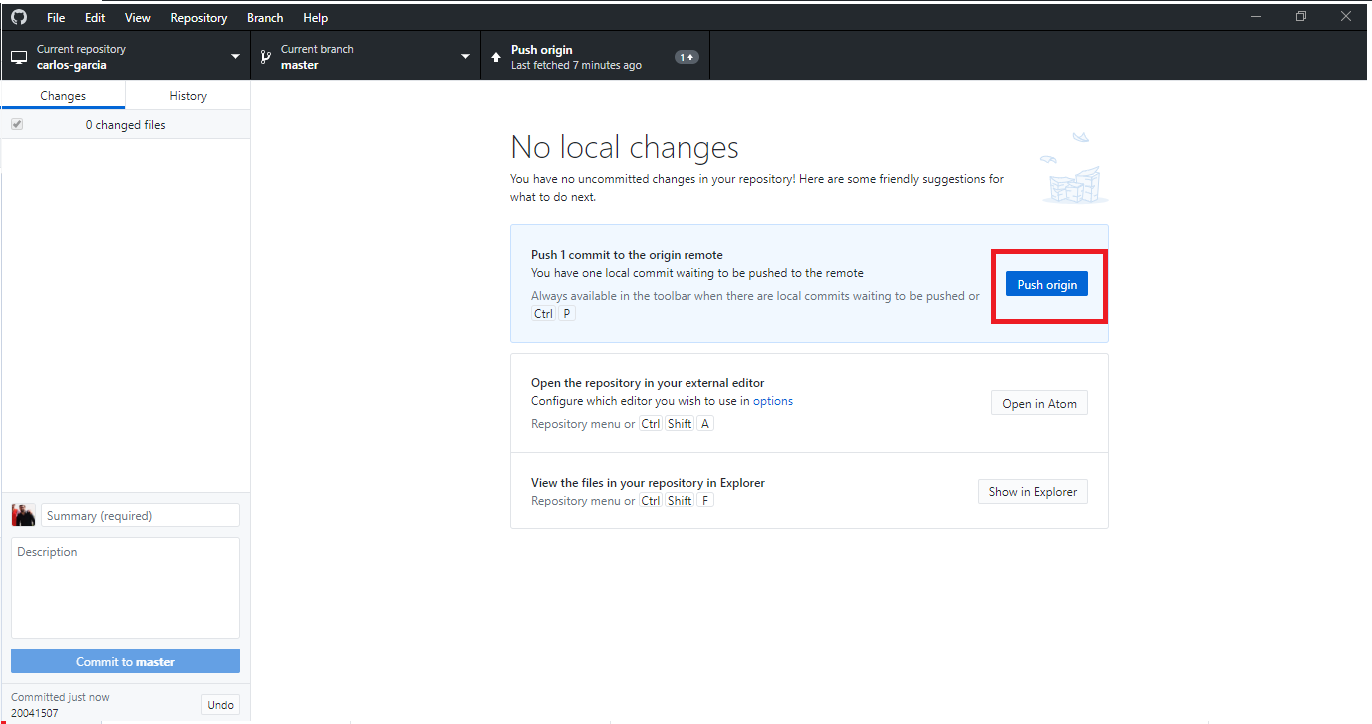Viewport: 1372px width, 724px height.
Task: Click the Show in Explorer button
Action: click(x=1032, y=491)
